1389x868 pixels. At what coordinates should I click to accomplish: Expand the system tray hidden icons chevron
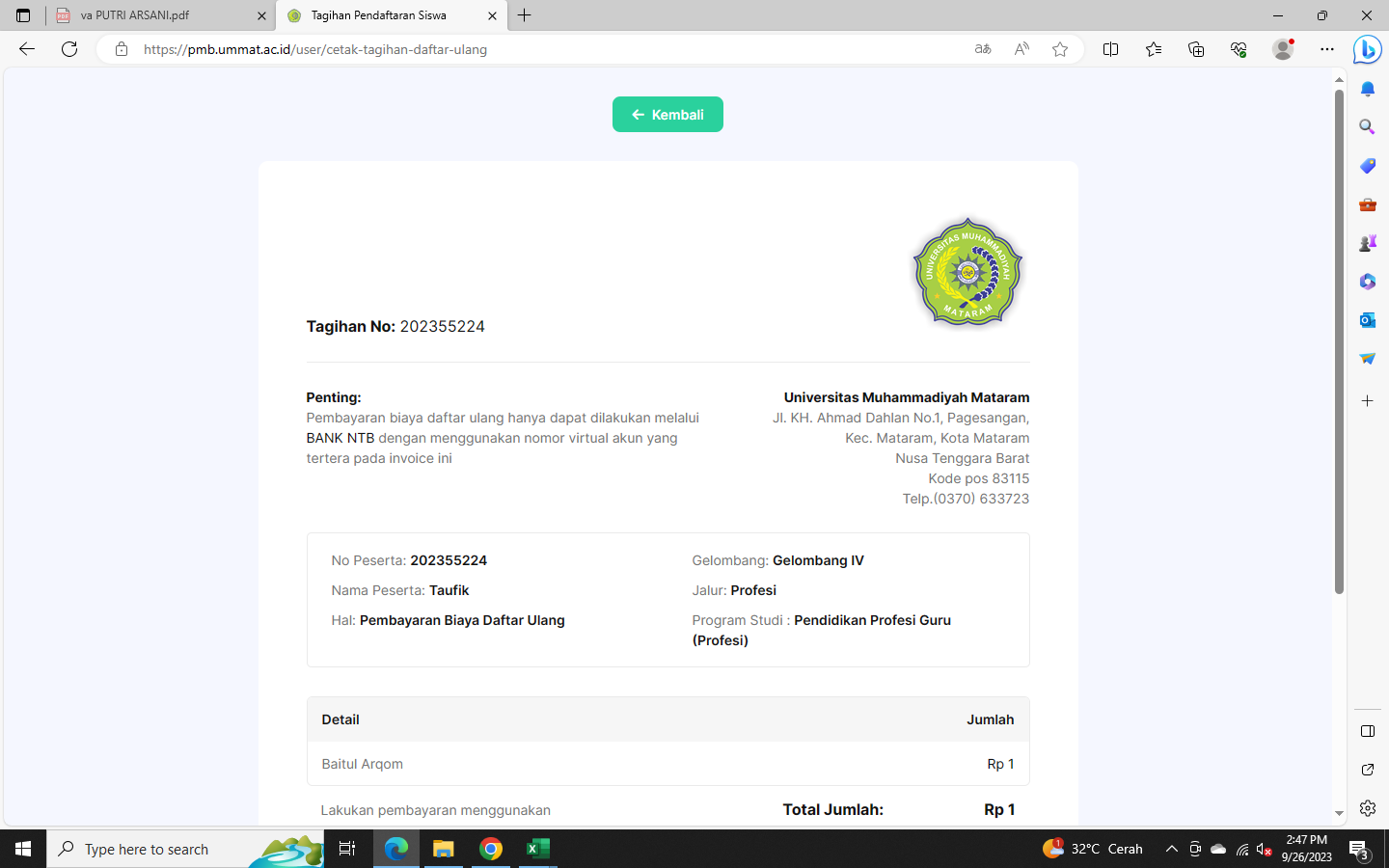(1171, 849)
